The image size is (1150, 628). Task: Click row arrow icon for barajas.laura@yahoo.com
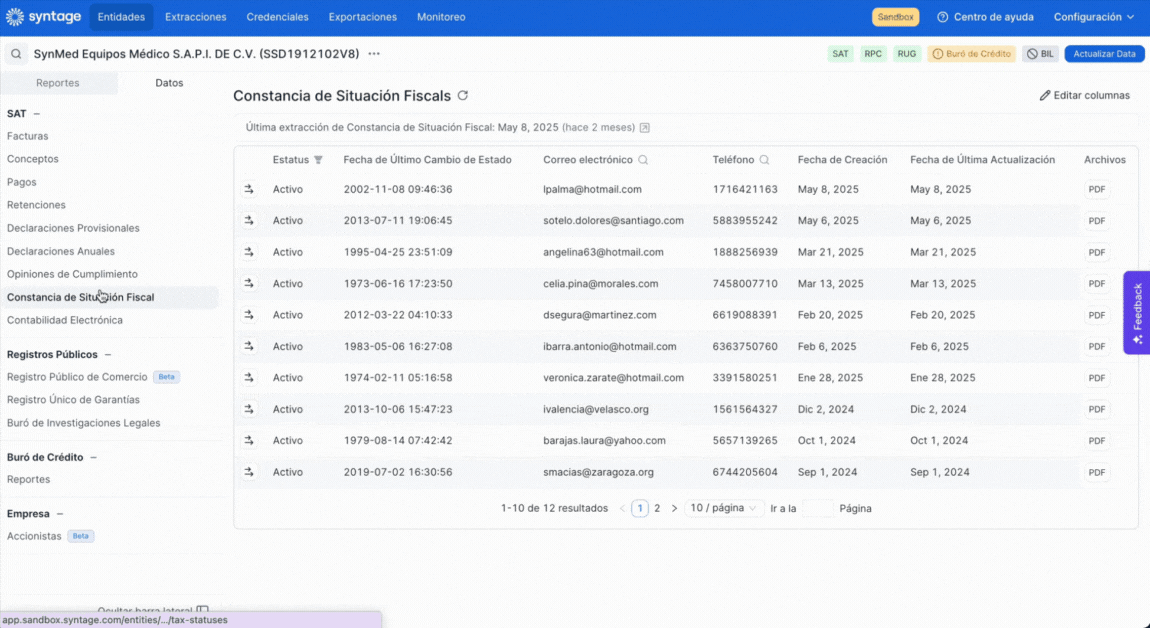tap(249, 440)
